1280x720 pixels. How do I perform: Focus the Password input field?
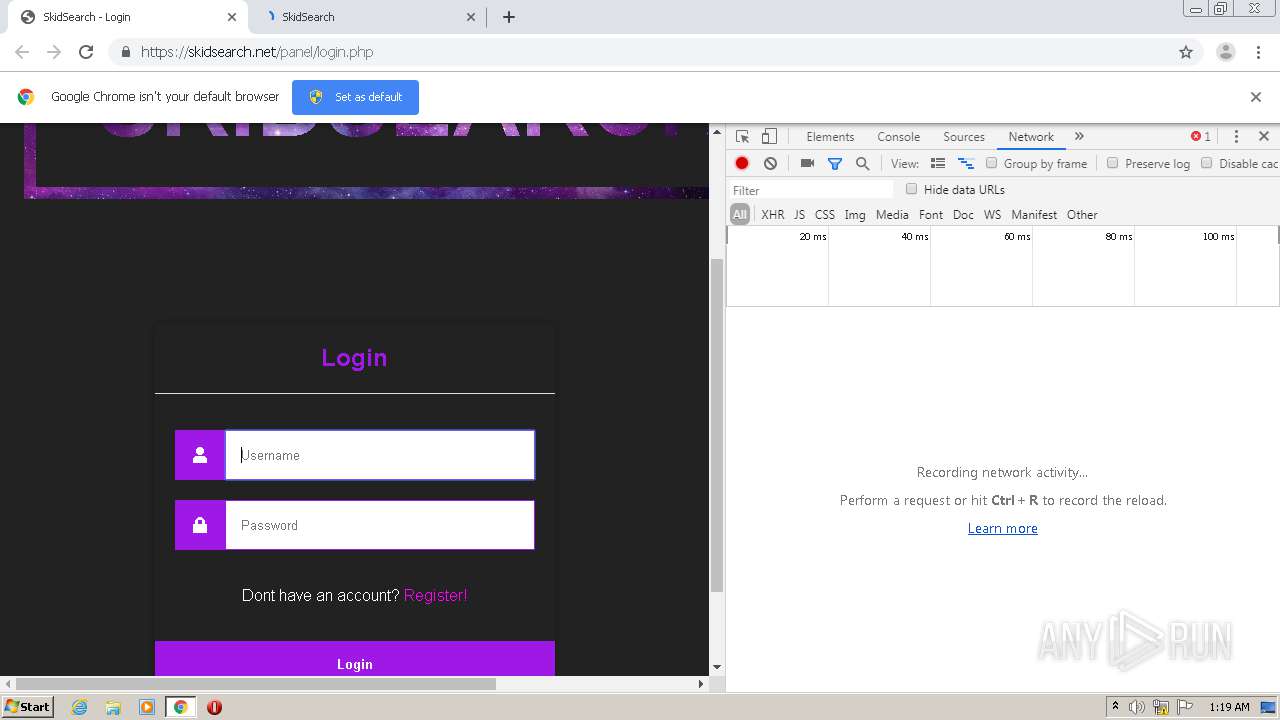click(x=380, y=525)
